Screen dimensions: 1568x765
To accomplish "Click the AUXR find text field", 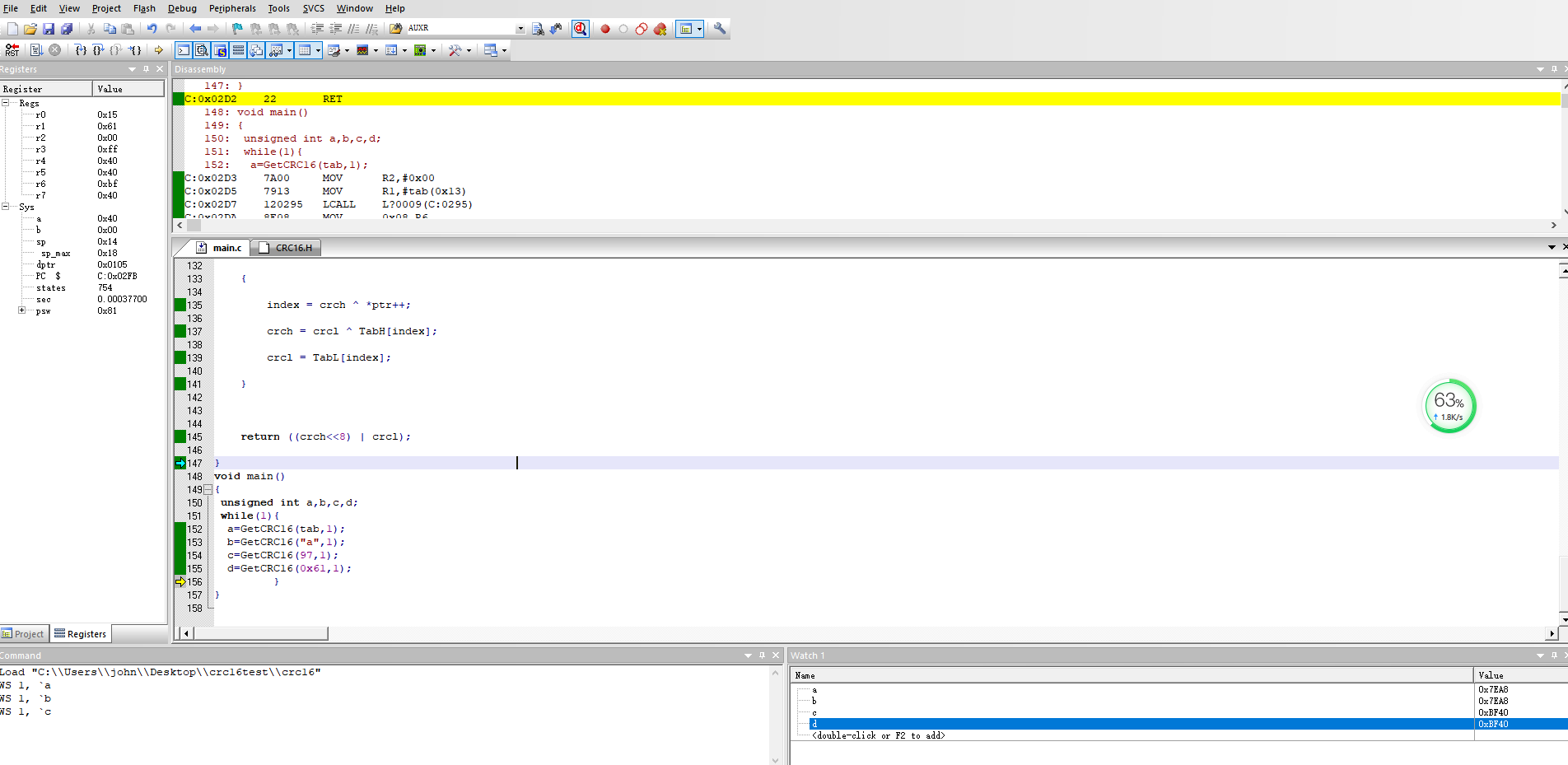I will coord(460,29).
